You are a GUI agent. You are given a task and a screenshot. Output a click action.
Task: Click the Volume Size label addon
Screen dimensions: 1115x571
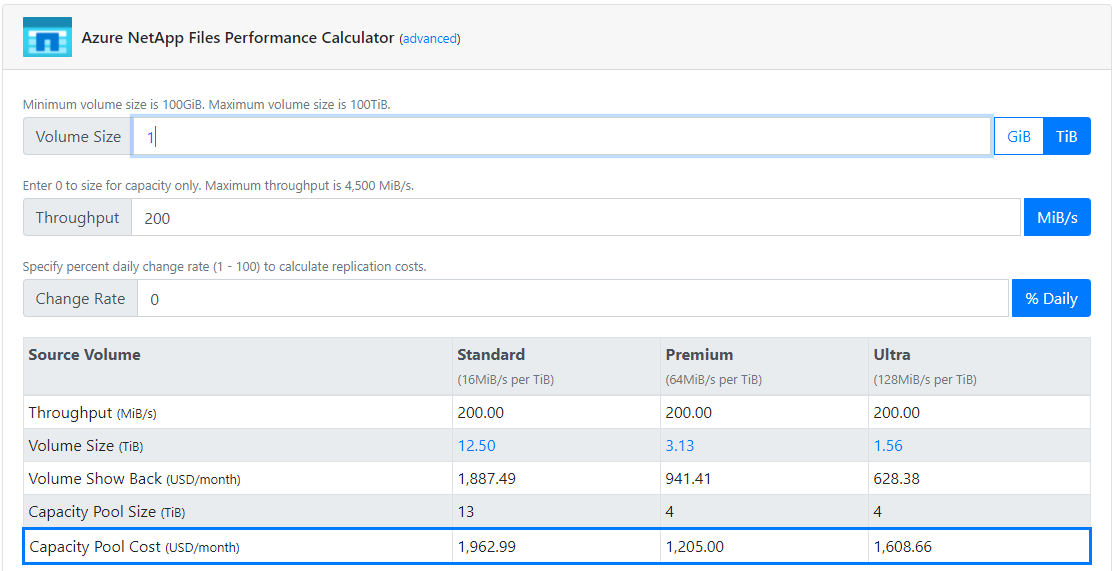78,137
